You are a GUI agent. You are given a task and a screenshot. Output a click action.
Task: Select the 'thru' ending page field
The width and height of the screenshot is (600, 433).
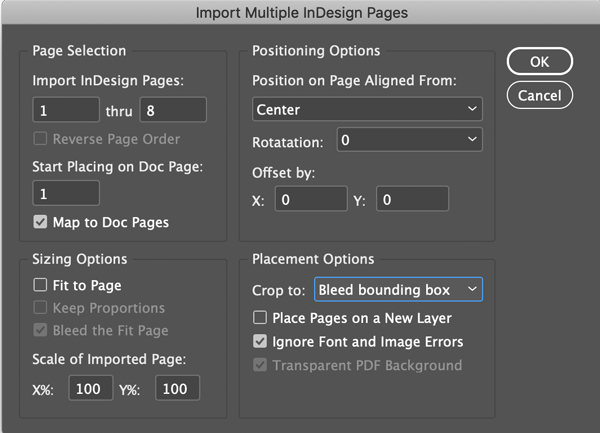point(173,110)
